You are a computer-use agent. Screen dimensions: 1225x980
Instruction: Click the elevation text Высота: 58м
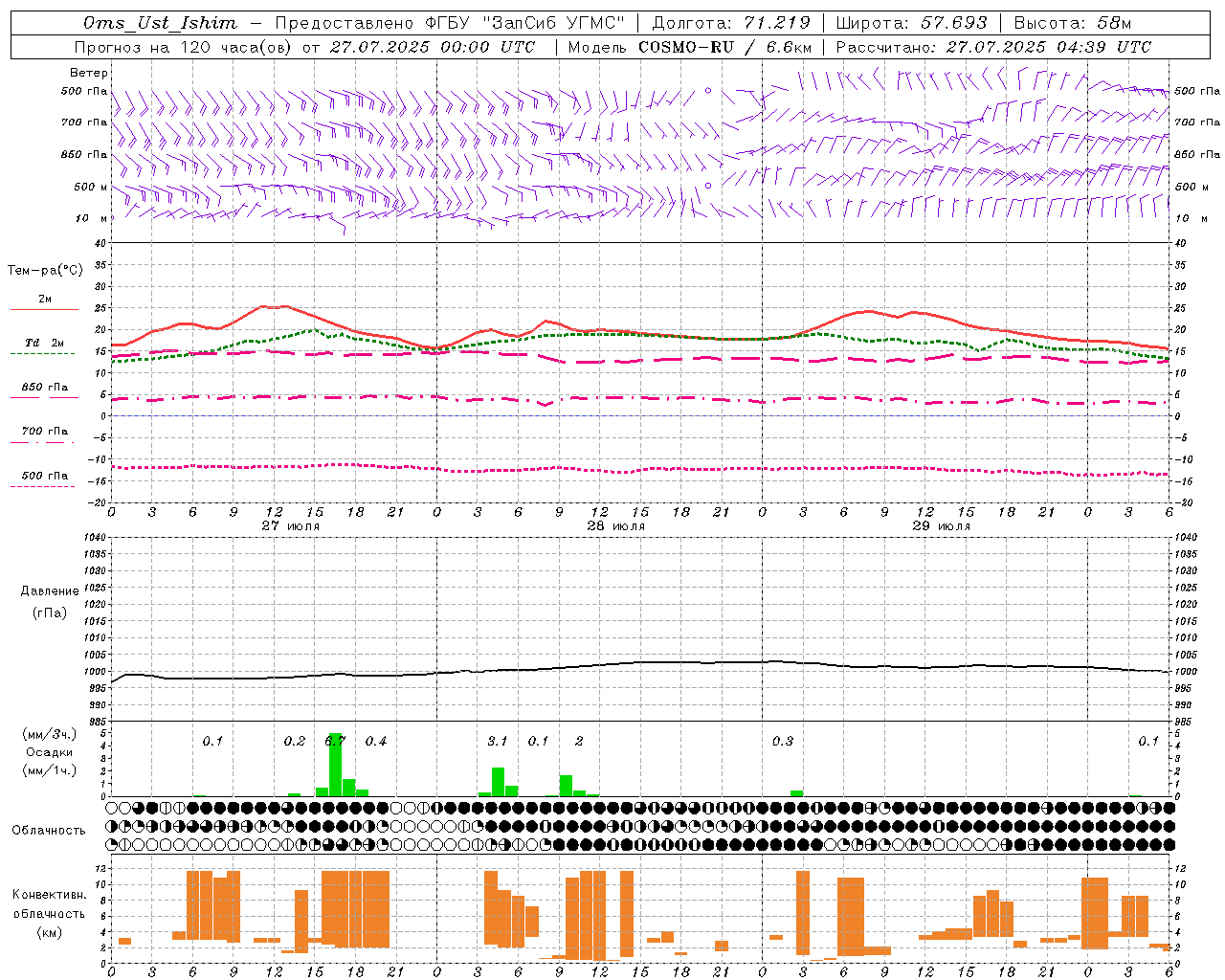[1073, 23]
